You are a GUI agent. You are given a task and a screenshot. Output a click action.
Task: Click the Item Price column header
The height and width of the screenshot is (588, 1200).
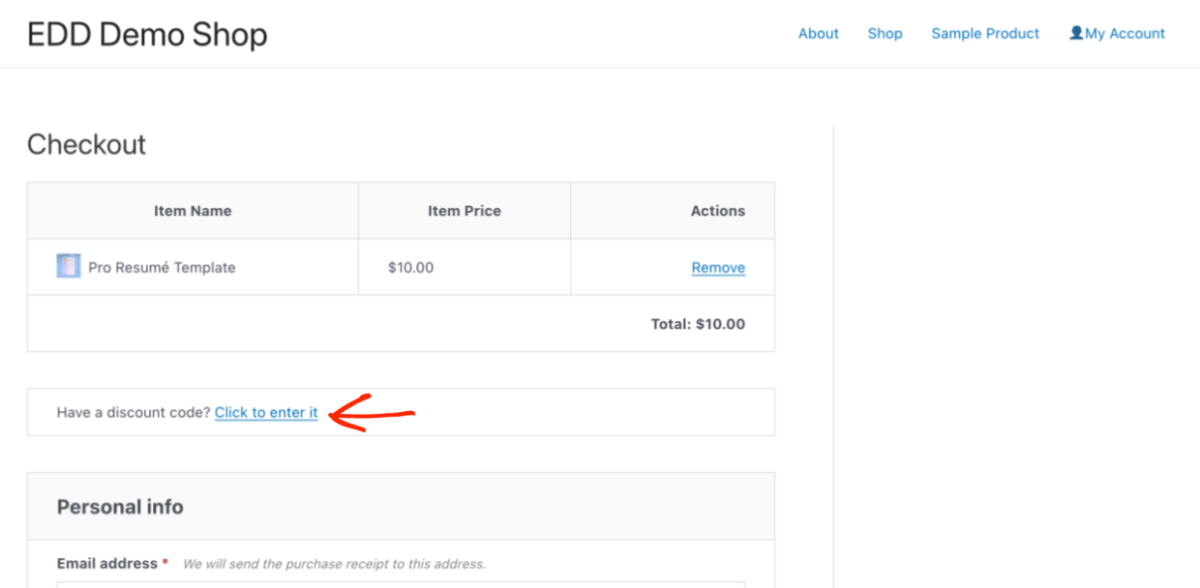pyautogui.click(x=464, y=210)
